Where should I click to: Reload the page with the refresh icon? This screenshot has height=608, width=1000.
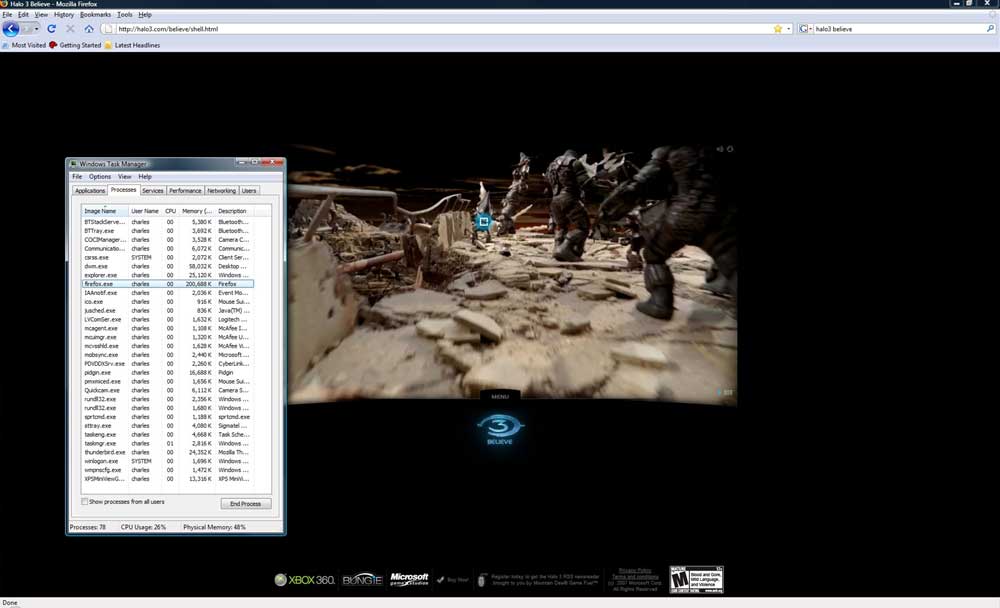click(x=52, y=29)
